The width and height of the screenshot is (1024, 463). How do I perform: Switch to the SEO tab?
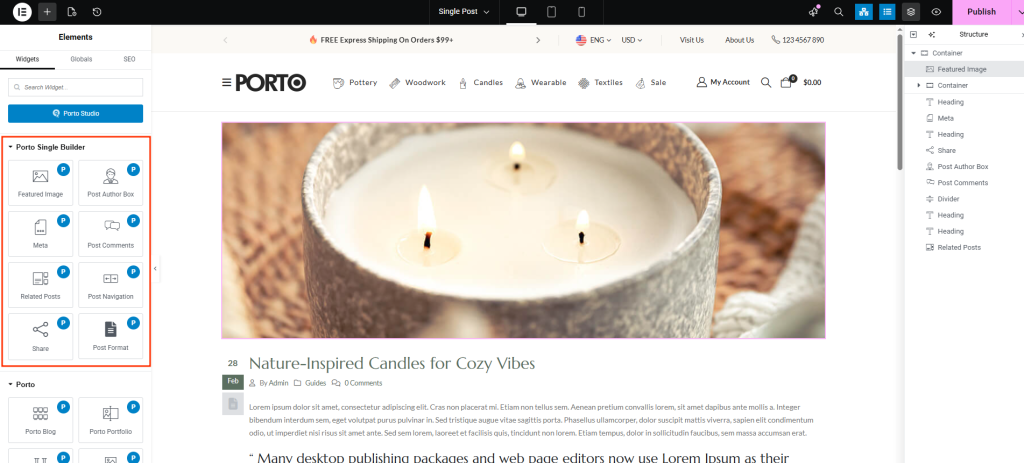coord(129,59)
